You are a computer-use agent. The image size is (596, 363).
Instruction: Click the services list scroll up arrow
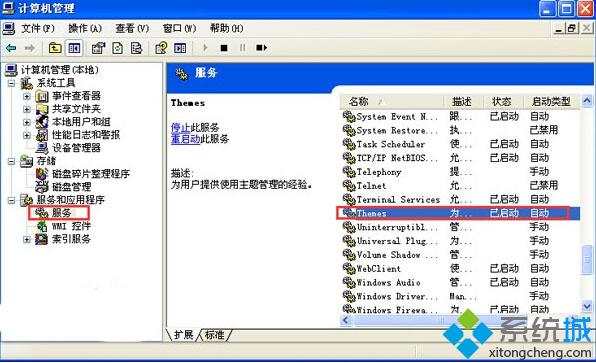click(587, 101)
